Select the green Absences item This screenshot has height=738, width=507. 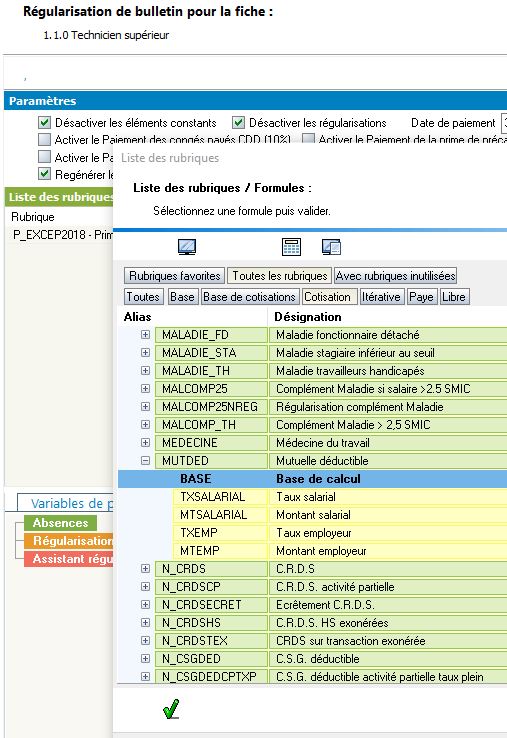pyautogui.click(x=60, y=523)
